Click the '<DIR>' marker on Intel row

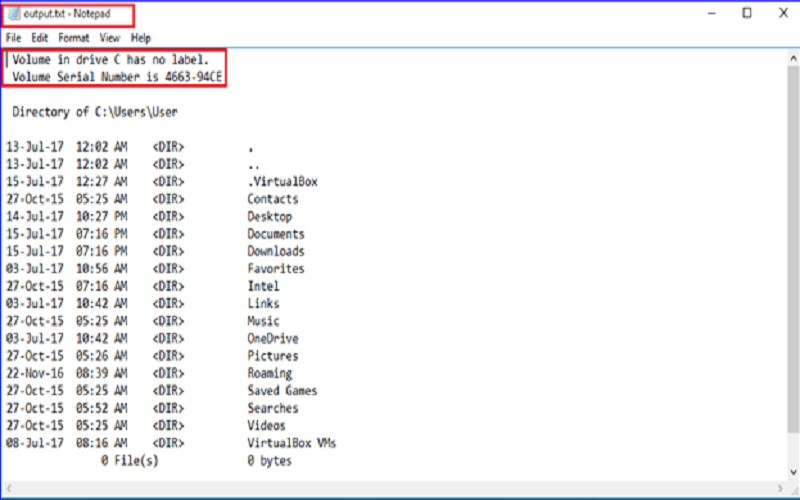[168, 286]
